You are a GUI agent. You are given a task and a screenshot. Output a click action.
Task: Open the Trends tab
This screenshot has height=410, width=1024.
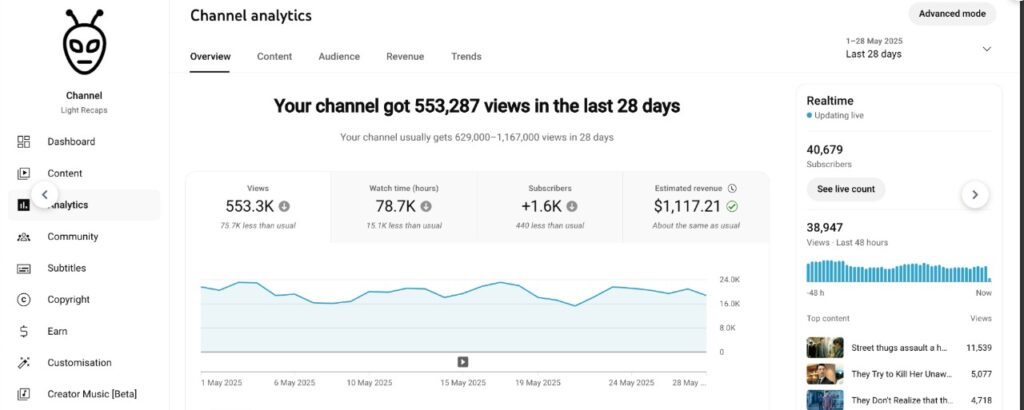coord(466,57)
